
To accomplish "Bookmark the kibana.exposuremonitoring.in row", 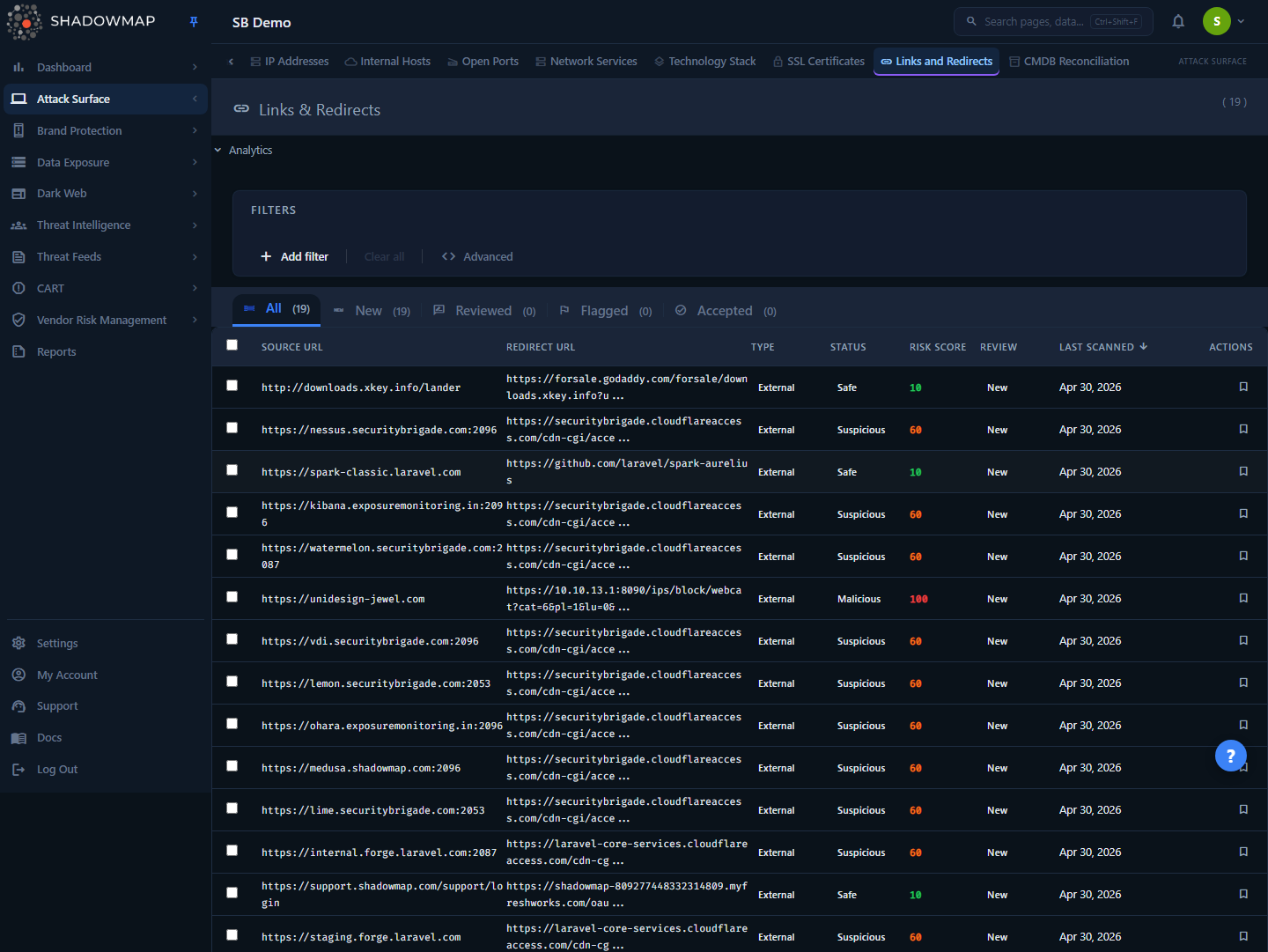I will (1243, 513).
